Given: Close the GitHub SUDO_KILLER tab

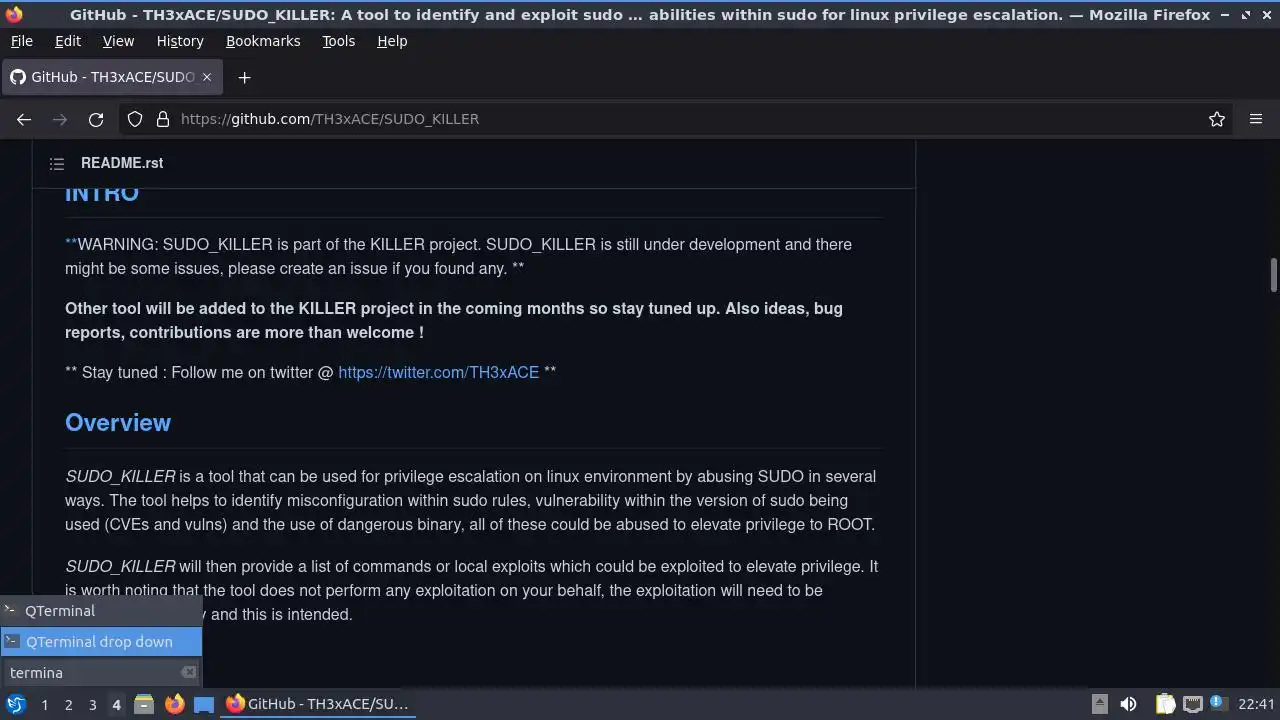Looking at the screenshot, I should pos(207,77).
